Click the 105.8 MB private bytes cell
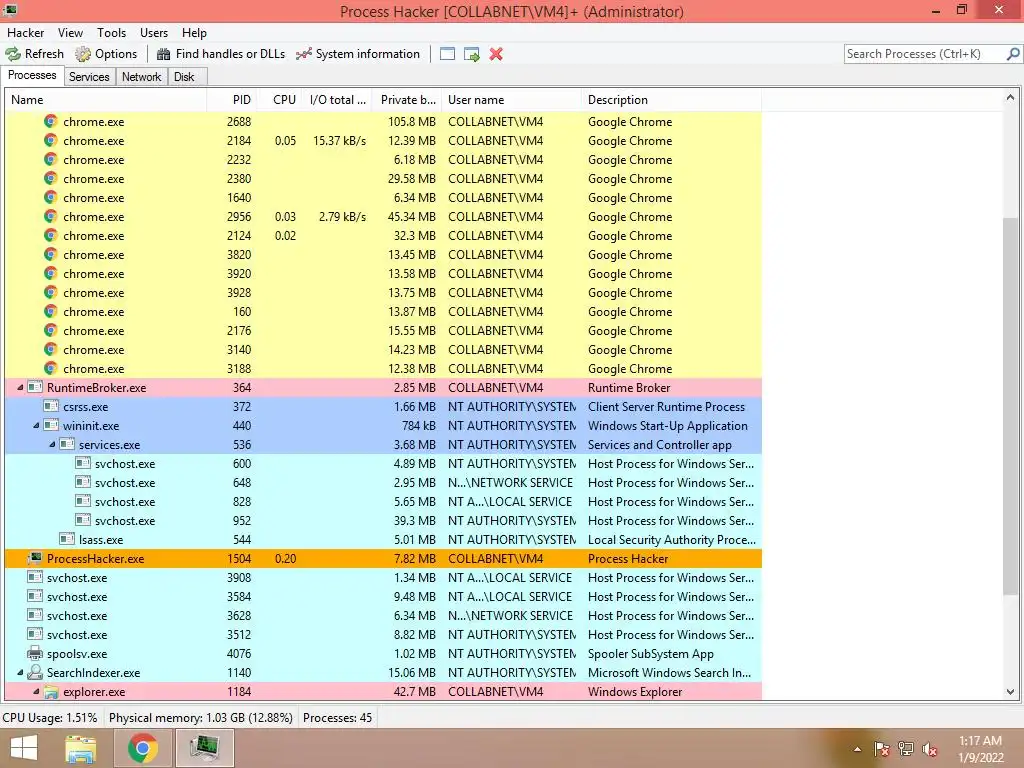 click(x=411, y=121)
